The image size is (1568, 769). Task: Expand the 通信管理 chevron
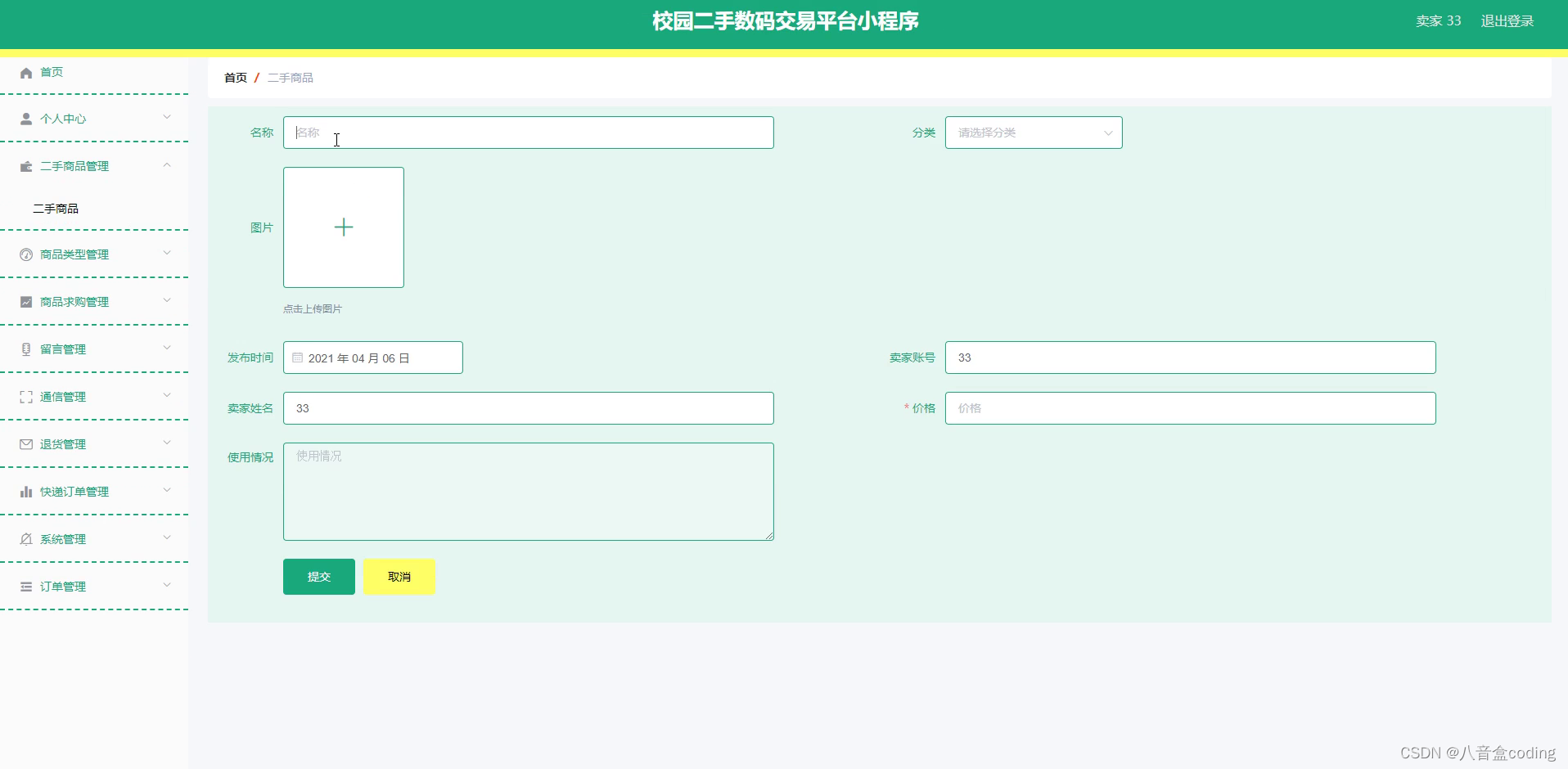(167, 396)
